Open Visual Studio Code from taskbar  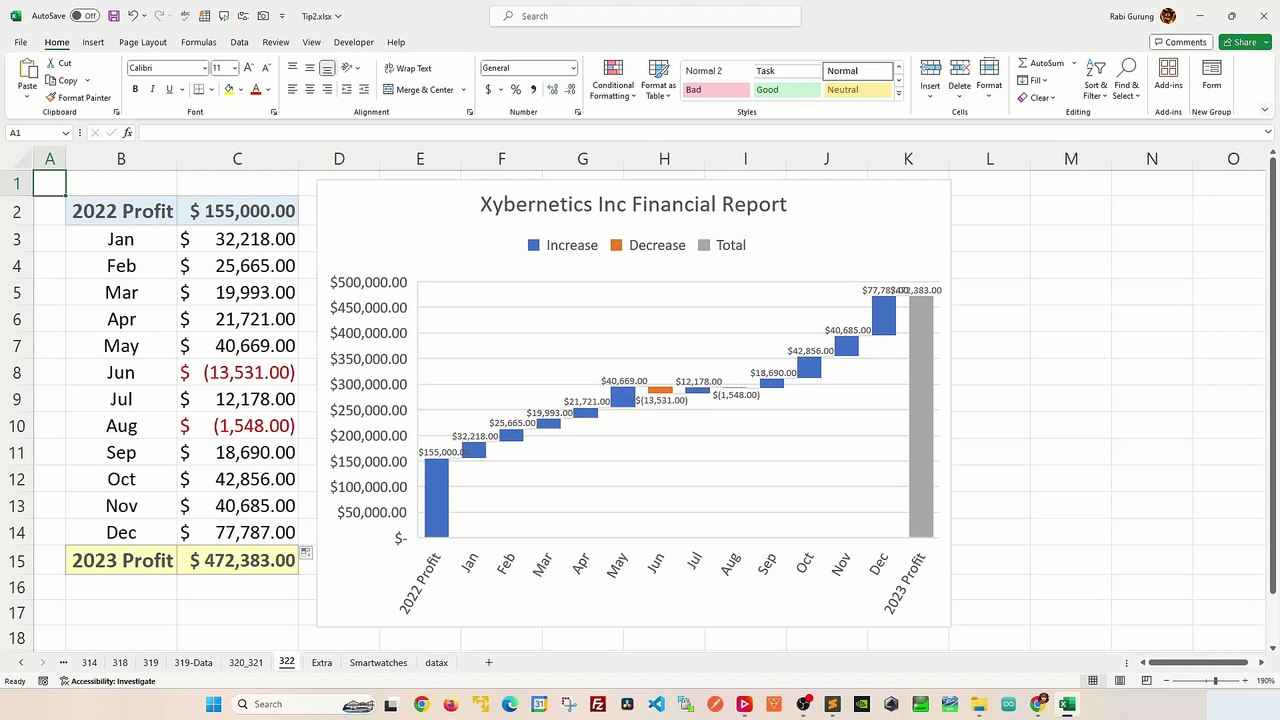(x=656, y=704)
